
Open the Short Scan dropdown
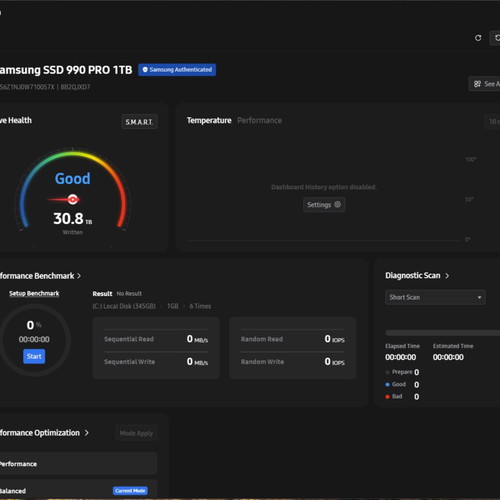tap(435, 297)
